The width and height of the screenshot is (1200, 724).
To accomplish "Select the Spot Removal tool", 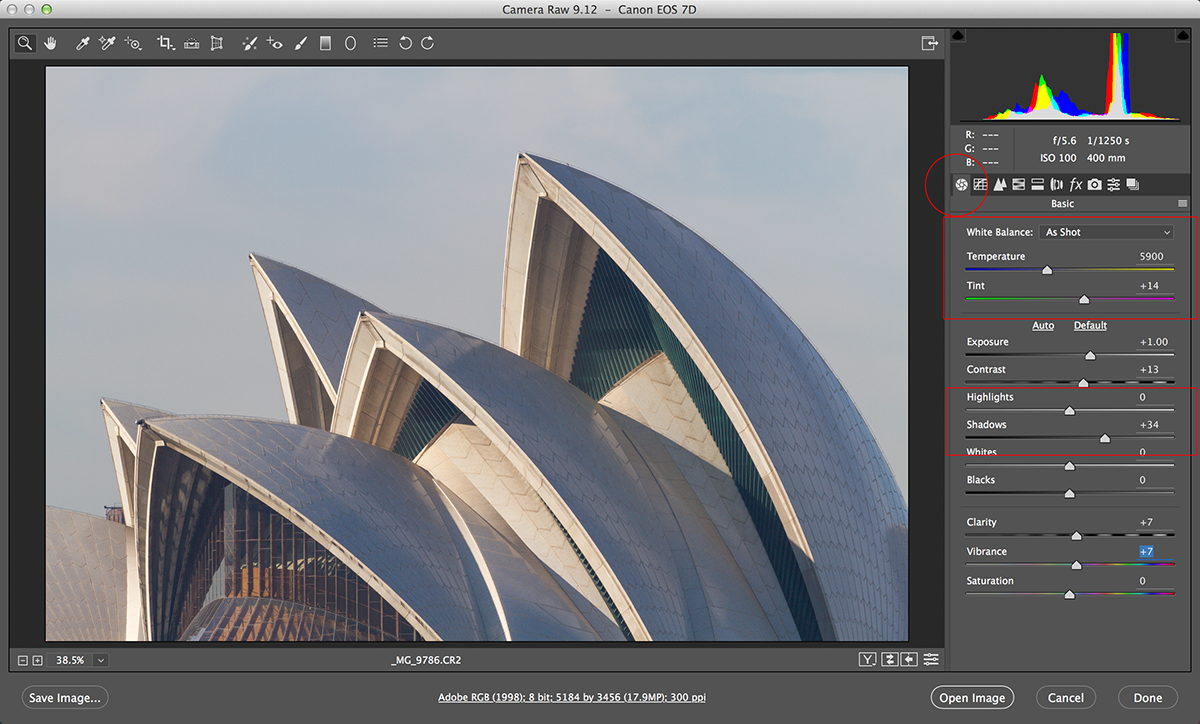I will pos(250,43).
